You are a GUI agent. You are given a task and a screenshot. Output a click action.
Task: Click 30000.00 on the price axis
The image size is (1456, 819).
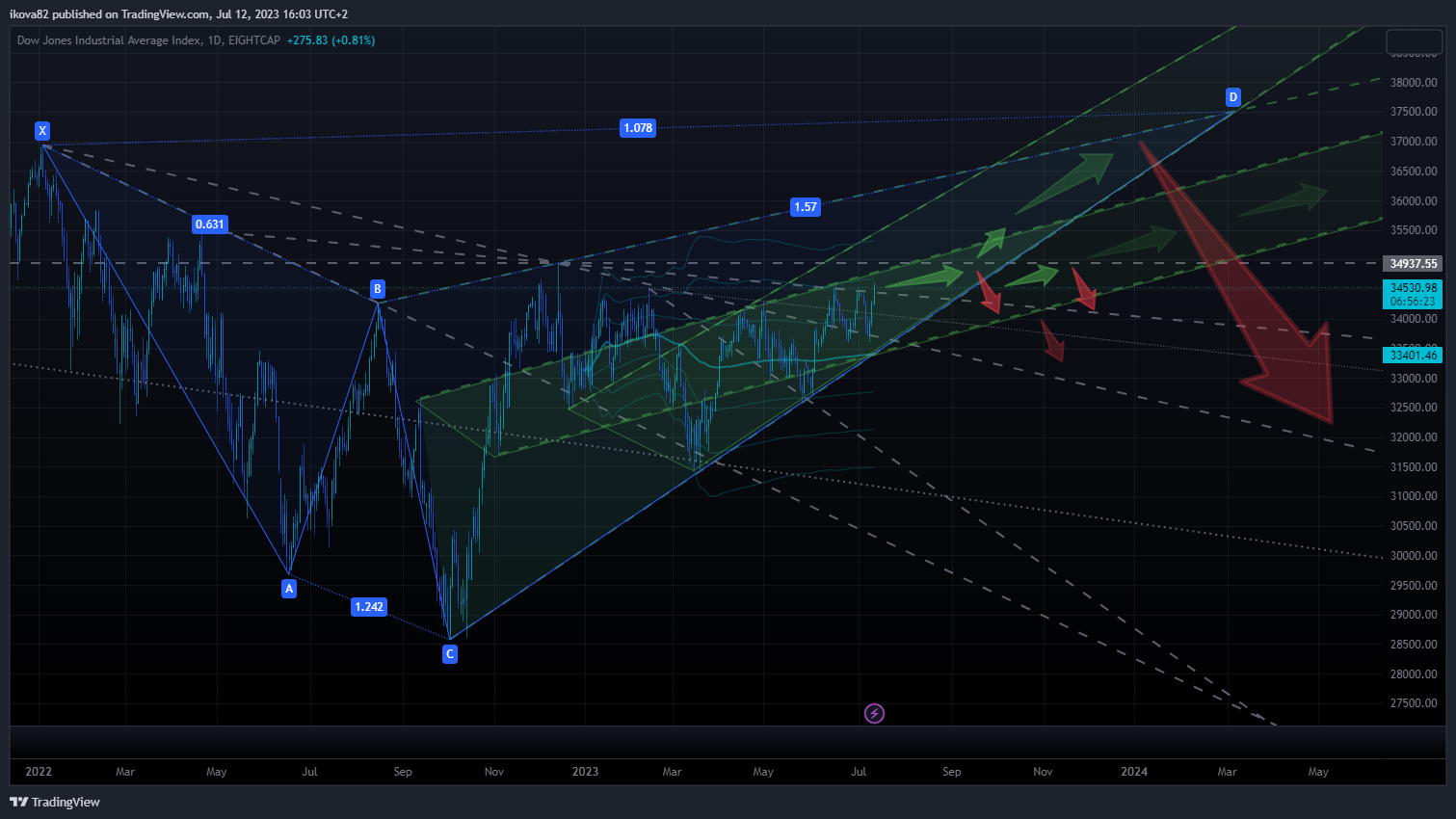tap(1414, 556)
